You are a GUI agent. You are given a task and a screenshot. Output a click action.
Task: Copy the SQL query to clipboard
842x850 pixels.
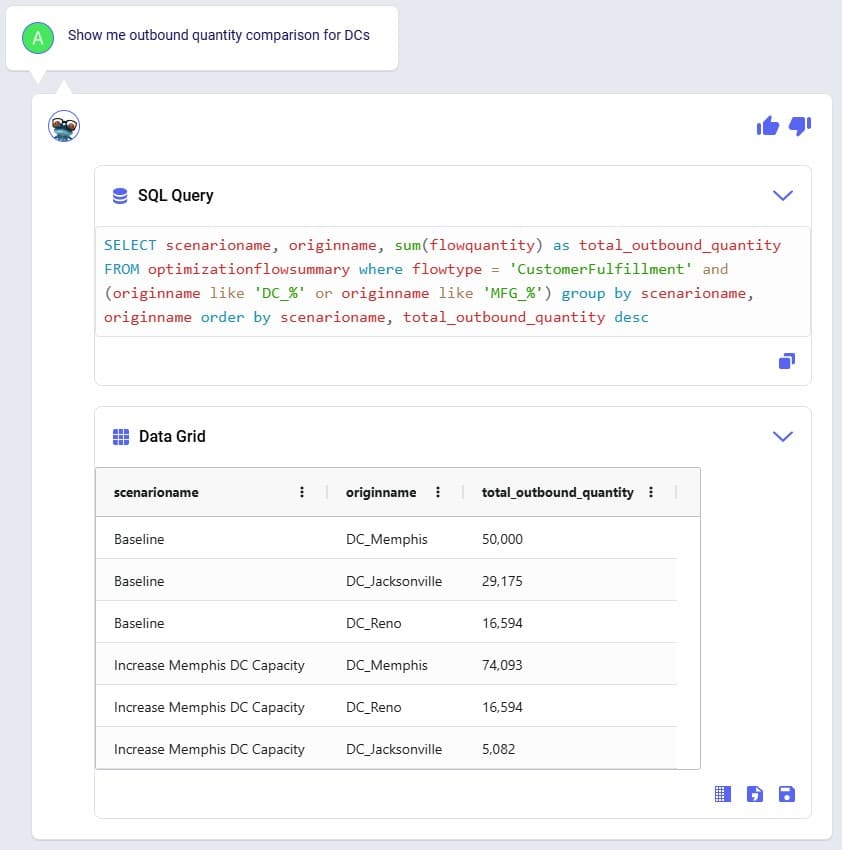(x=787, y=361)
